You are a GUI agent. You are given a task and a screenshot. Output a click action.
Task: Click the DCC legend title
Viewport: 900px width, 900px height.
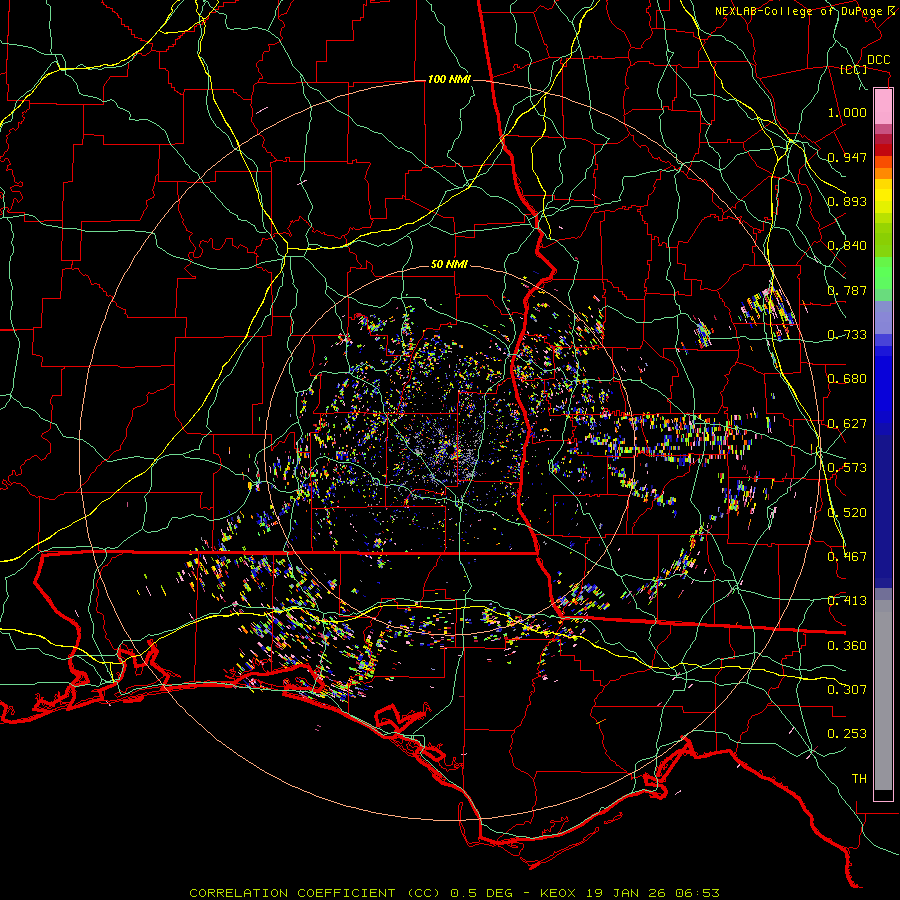pyautogui.click(x=878, y=60)
